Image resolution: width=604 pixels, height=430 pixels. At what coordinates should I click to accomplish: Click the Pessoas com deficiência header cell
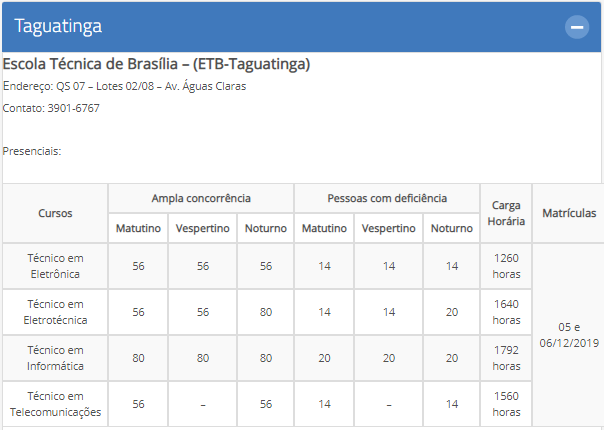coord(387,198)
